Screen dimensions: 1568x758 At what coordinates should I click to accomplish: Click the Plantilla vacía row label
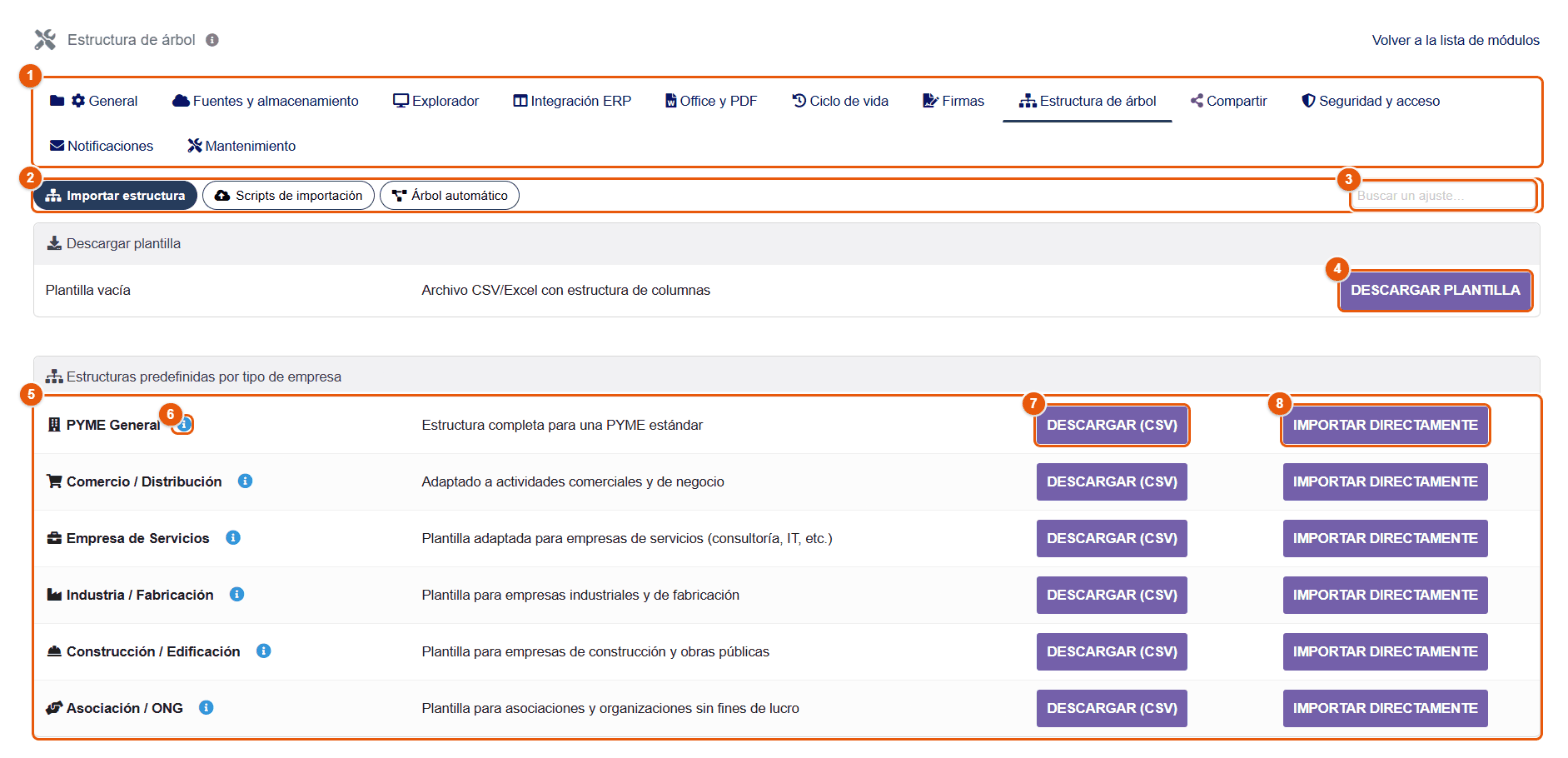coord(88,290)
